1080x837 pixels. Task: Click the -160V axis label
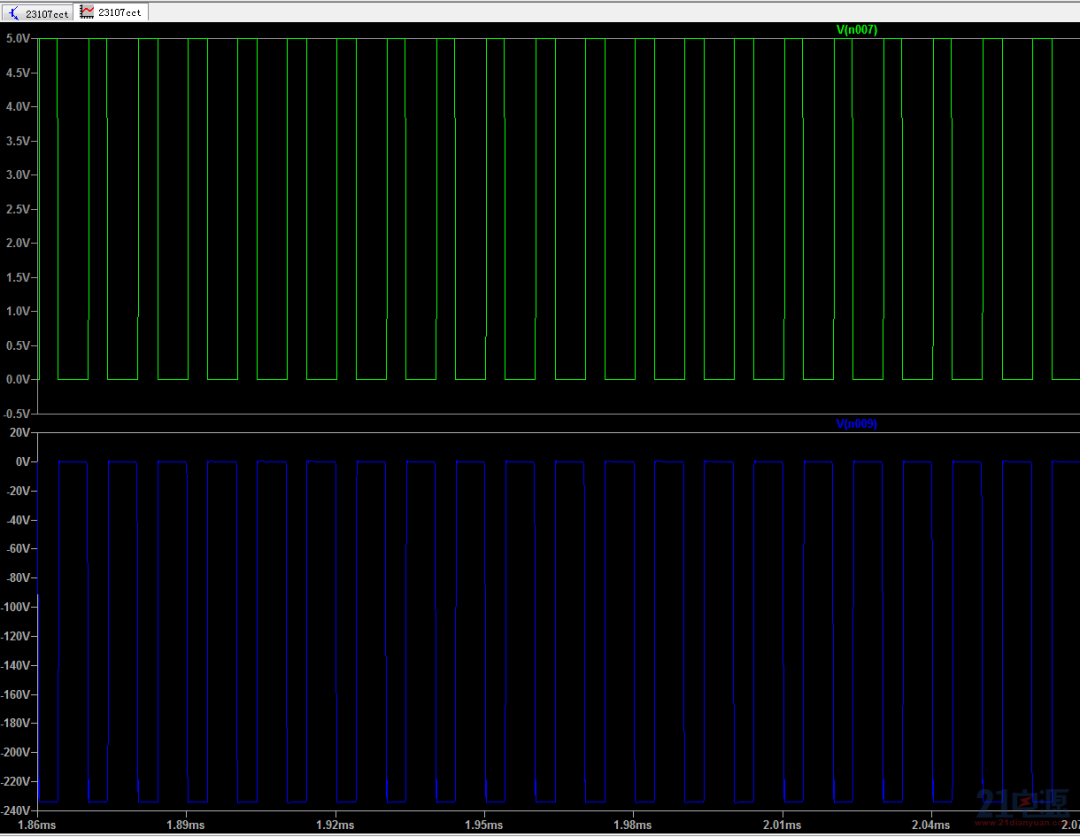point(16,694)
